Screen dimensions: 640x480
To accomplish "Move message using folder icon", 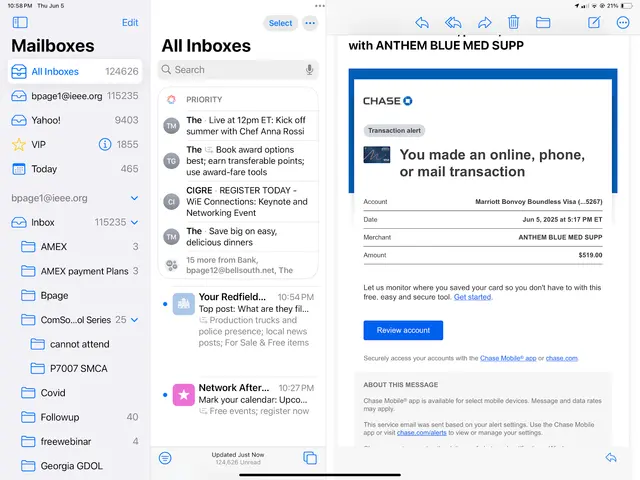I will tap(543, 22).
